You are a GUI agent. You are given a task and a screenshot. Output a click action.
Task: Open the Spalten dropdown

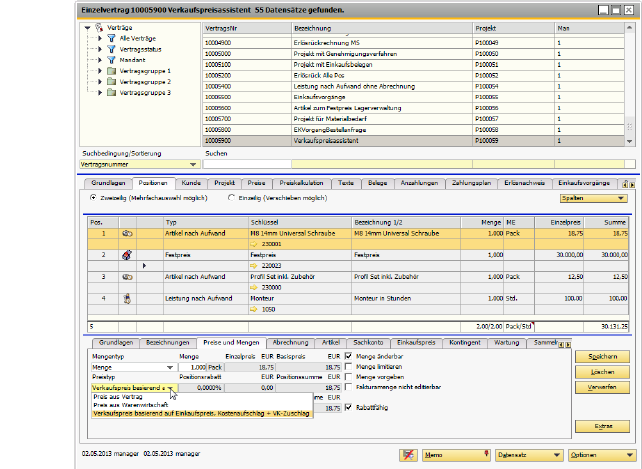point(592,198)
